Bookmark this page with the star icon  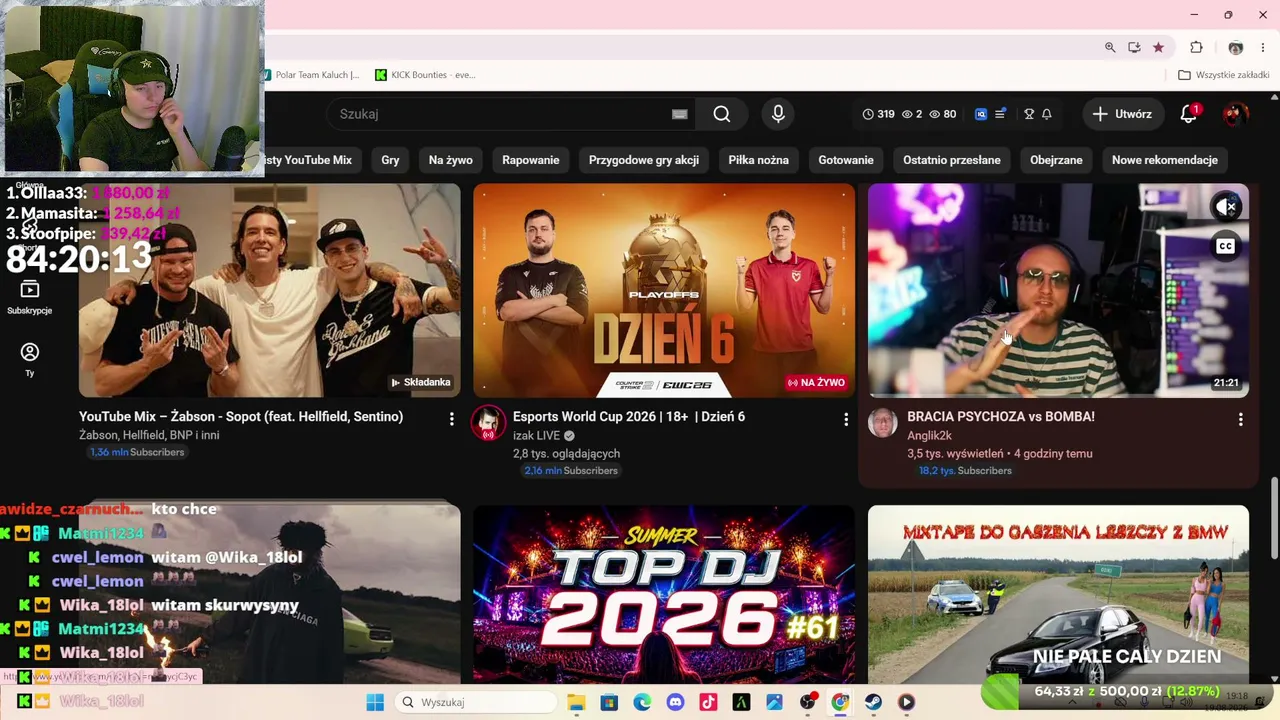click(1158, 47)
